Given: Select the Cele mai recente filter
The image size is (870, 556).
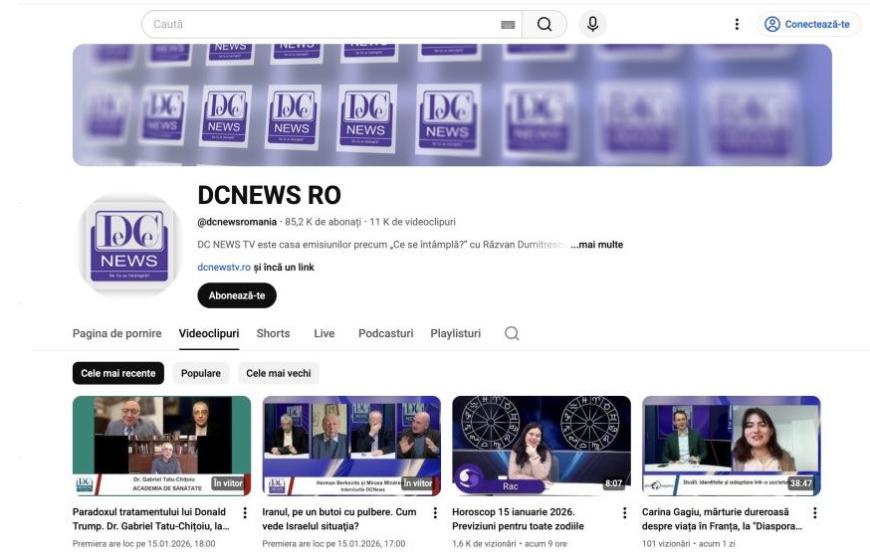Looking at the screenshot, I should pyautogui.click(x=118, y=373).
